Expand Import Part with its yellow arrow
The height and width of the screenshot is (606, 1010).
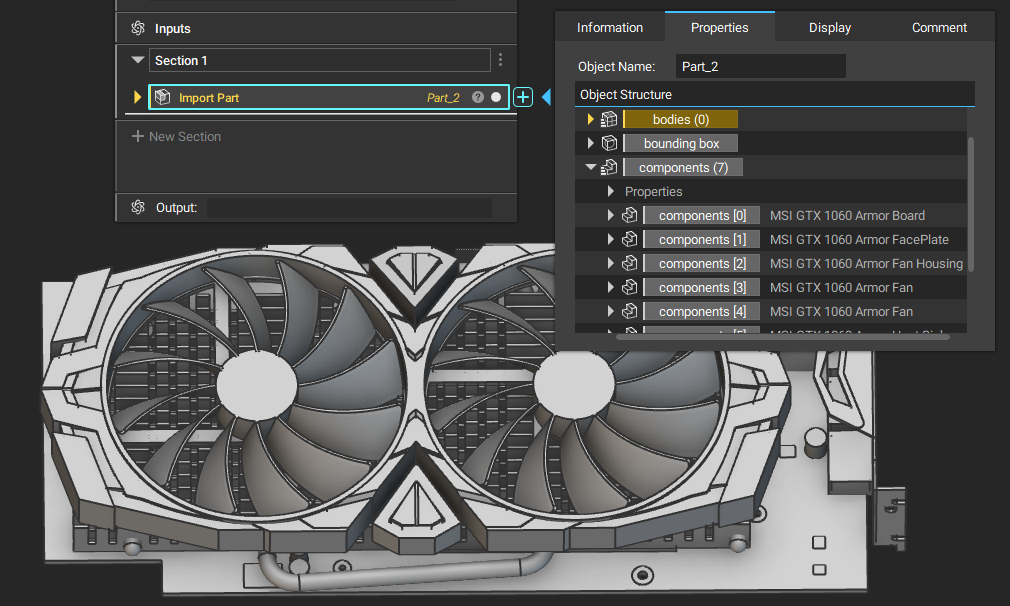point(137,97)
